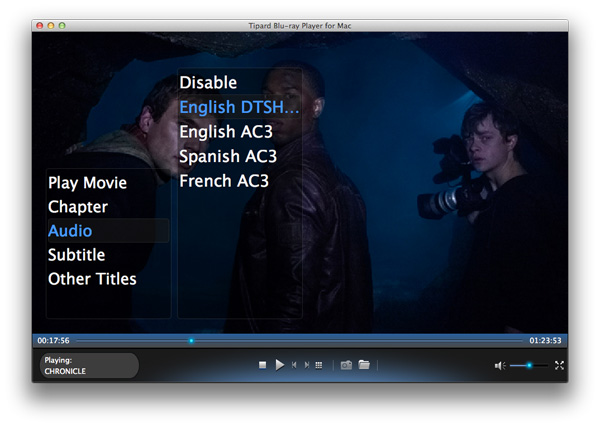This screenshot has width=600, height=427.
Task: Skip to the previous chapter
Action: [x=294, y=365]
